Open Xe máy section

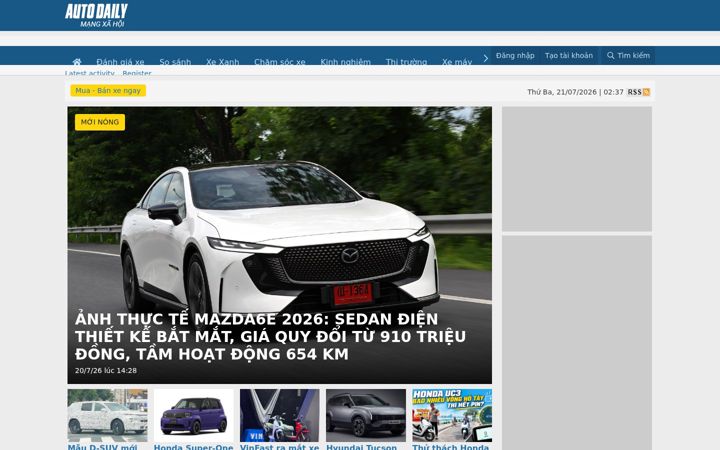tap(457, 62)
